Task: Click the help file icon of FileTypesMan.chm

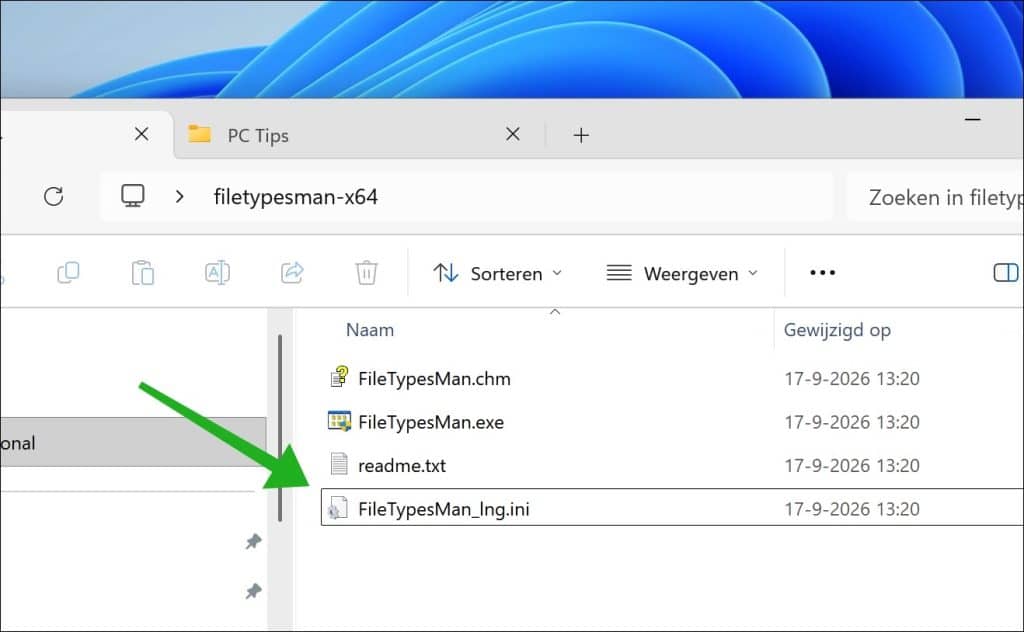Action: (339, 377)
